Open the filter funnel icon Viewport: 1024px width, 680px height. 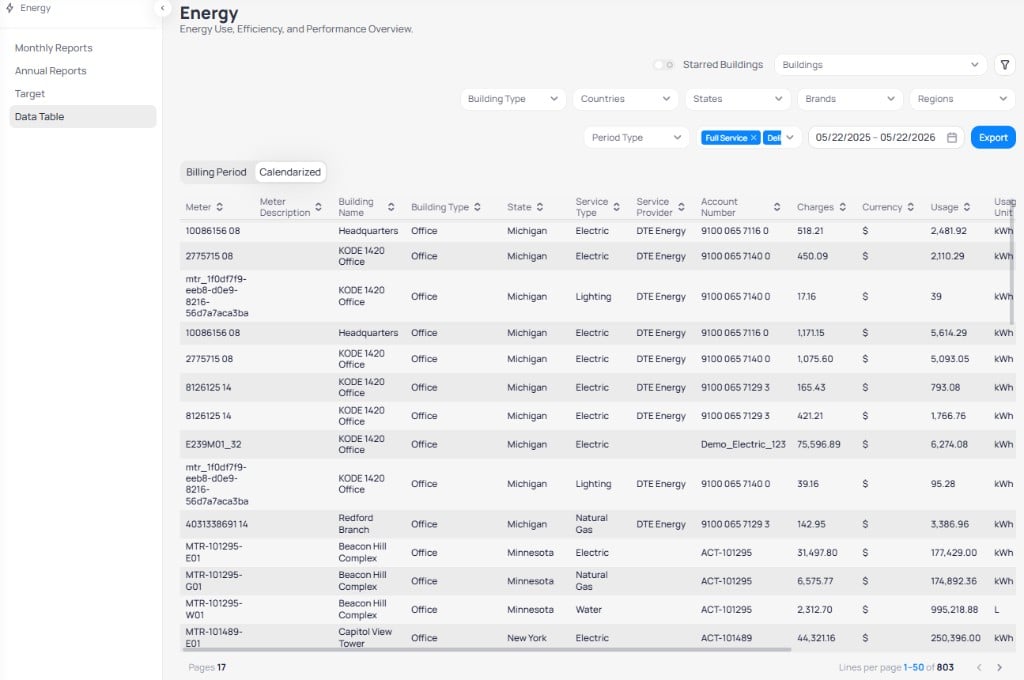pos(1005,65)
